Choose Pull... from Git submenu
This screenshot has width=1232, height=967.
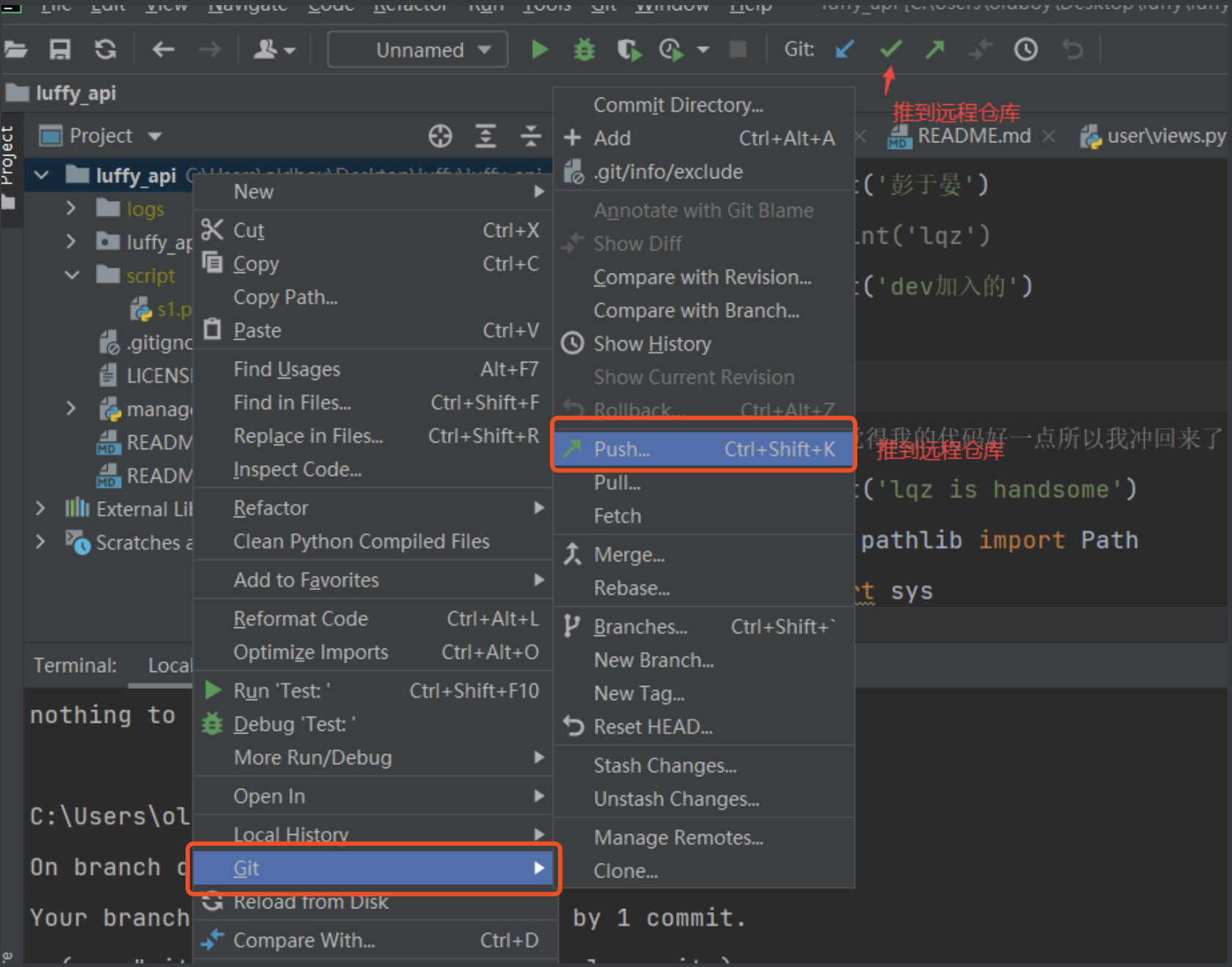(617, 483)
